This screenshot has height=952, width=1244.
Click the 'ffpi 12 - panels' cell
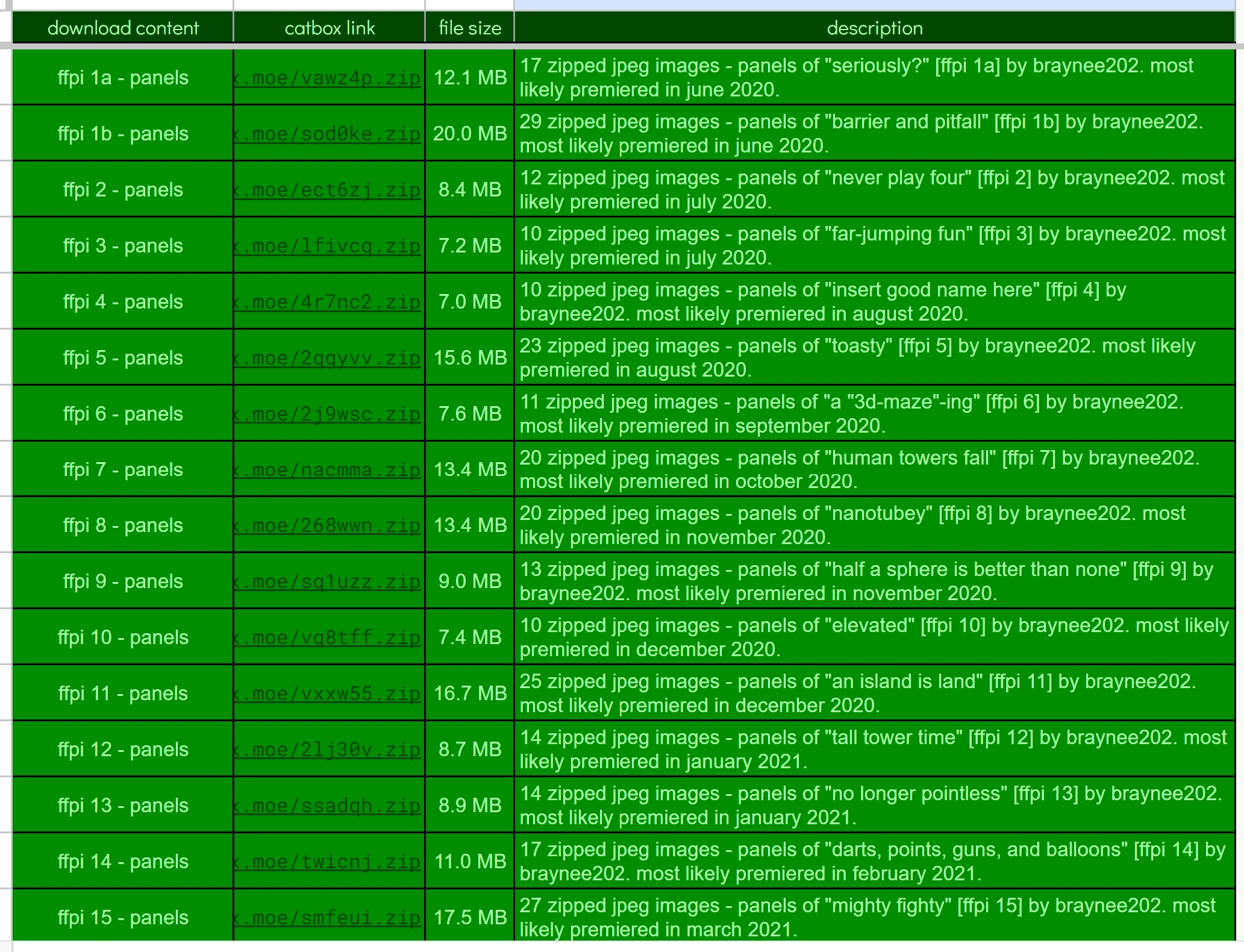tap(122, 749)
